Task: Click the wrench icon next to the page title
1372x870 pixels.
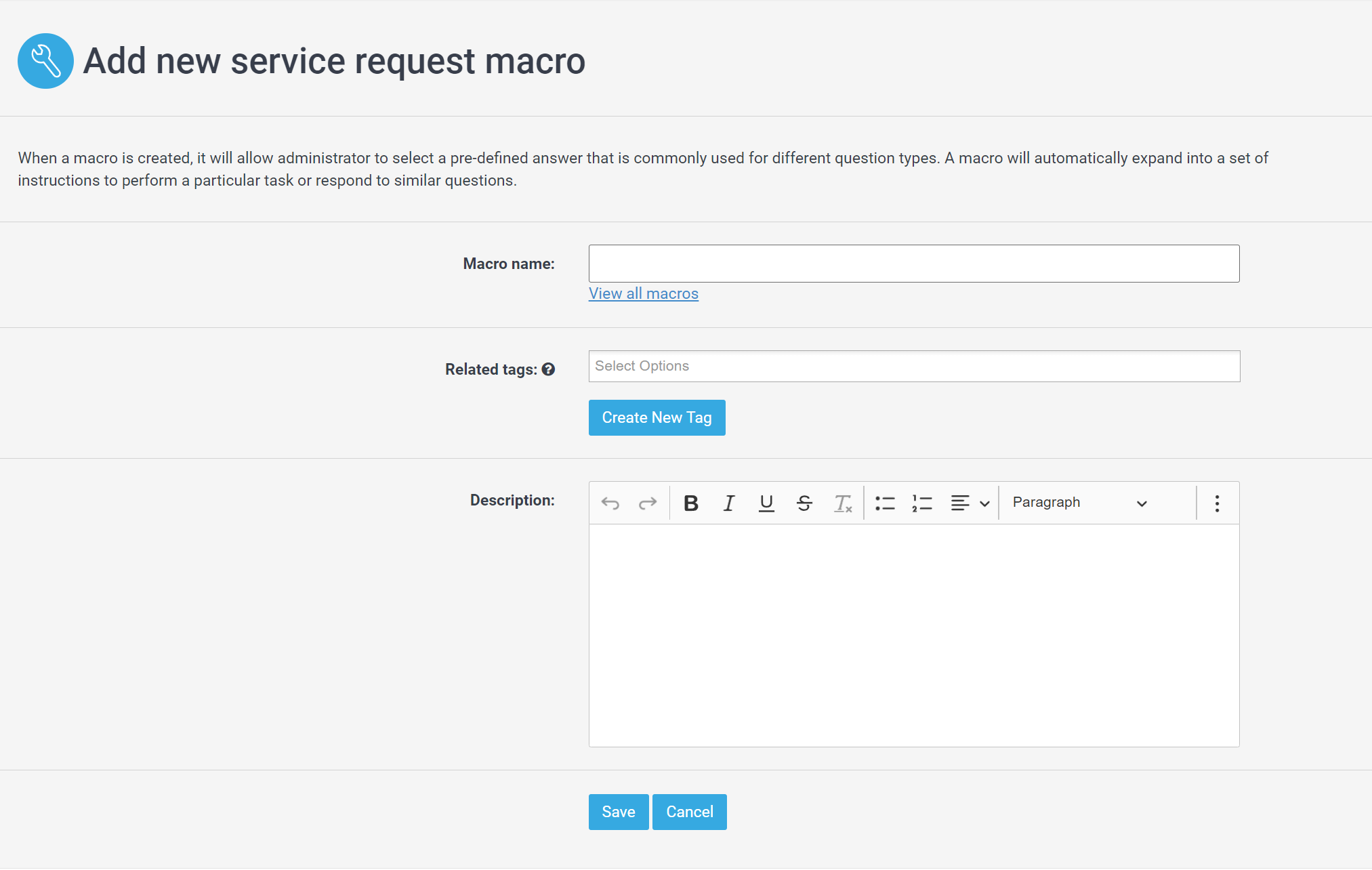Action: click(x=45, y=60)
